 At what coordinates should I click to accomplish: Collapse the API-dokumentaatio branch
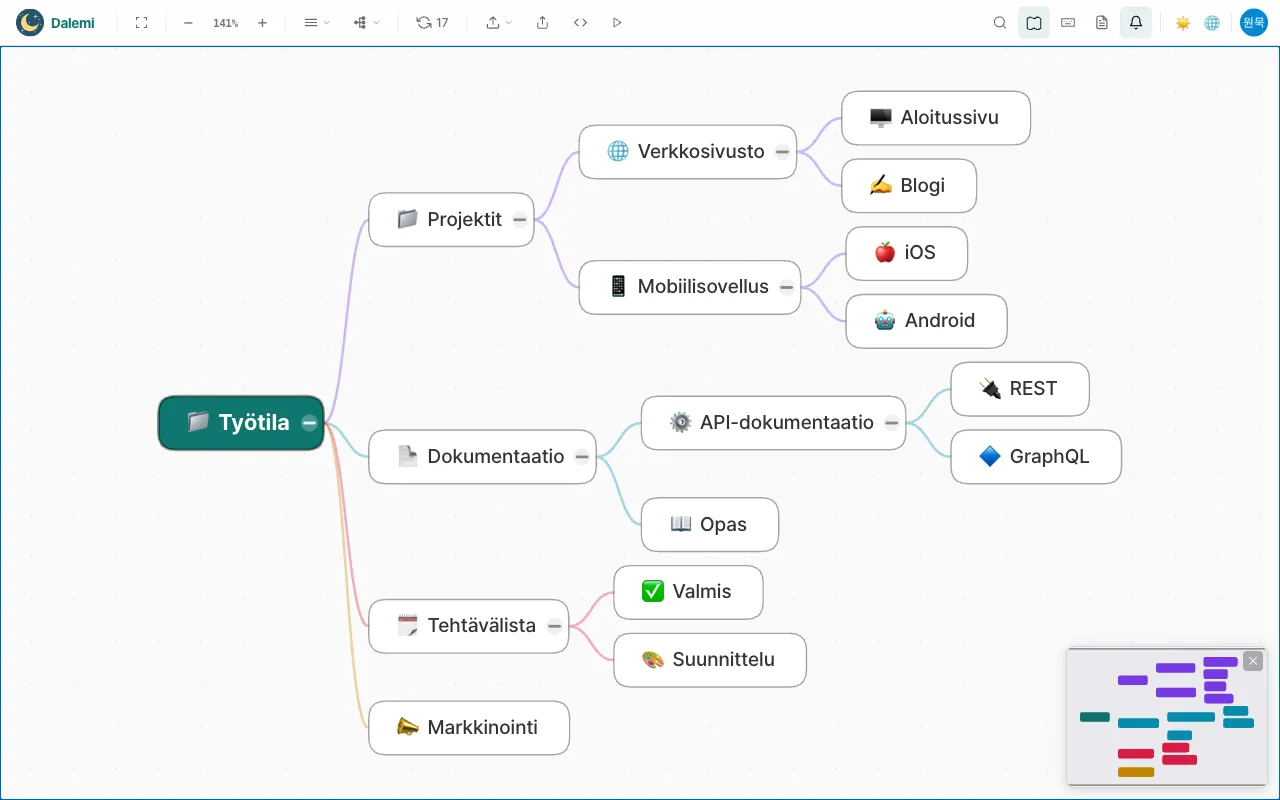(x=892, y=423)
